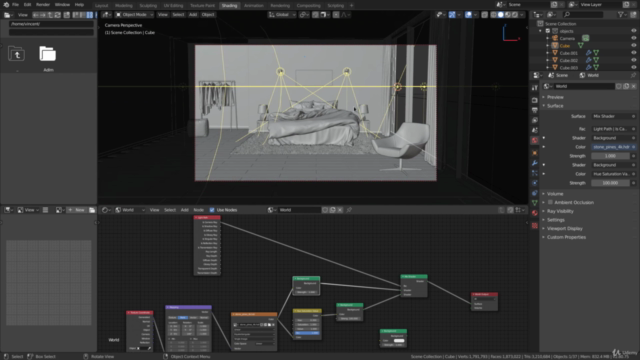Adjust second Strength 100.000 slider

tap(611, 183)
